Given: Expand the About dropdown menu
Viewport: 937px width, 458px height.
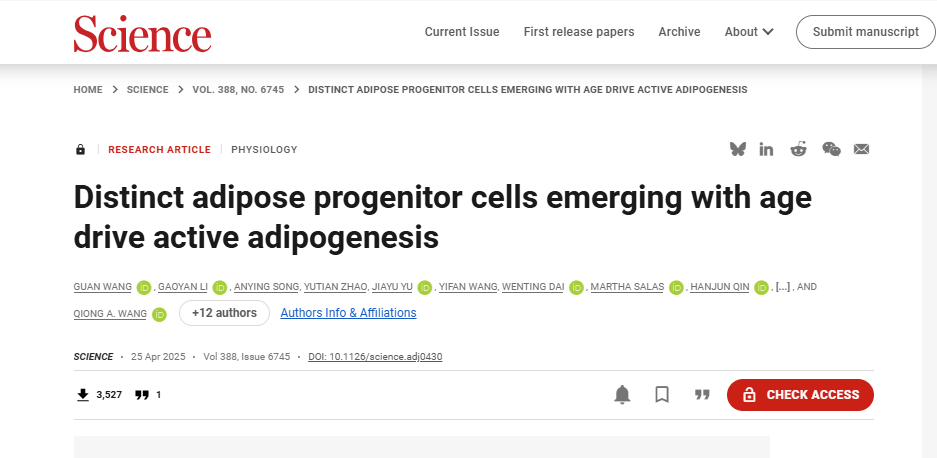Looking at the screenshot, I should (x=749, y=32).
